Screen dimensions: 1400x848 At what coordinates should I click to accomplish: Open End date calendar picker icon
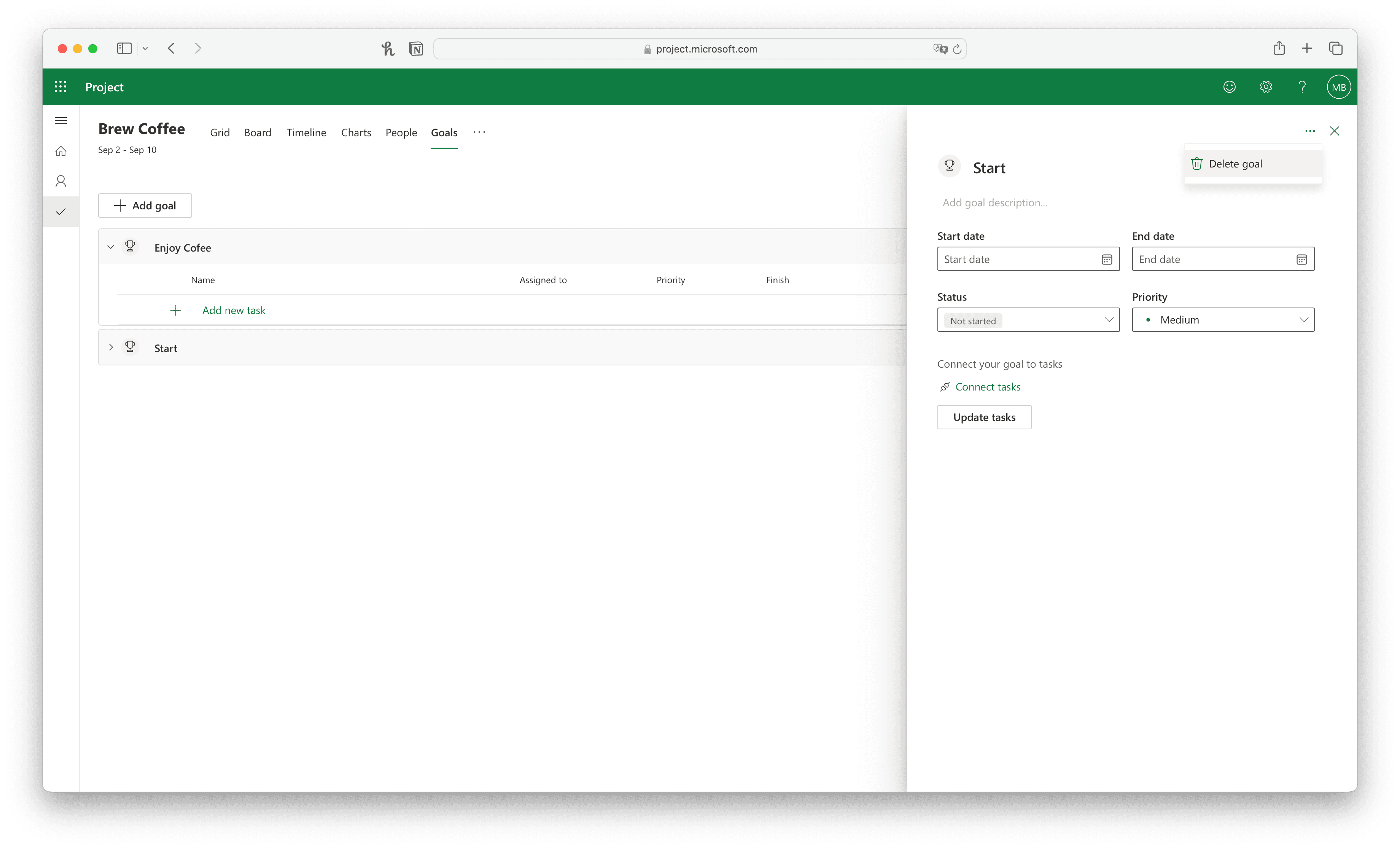(x=1301, y=260)
